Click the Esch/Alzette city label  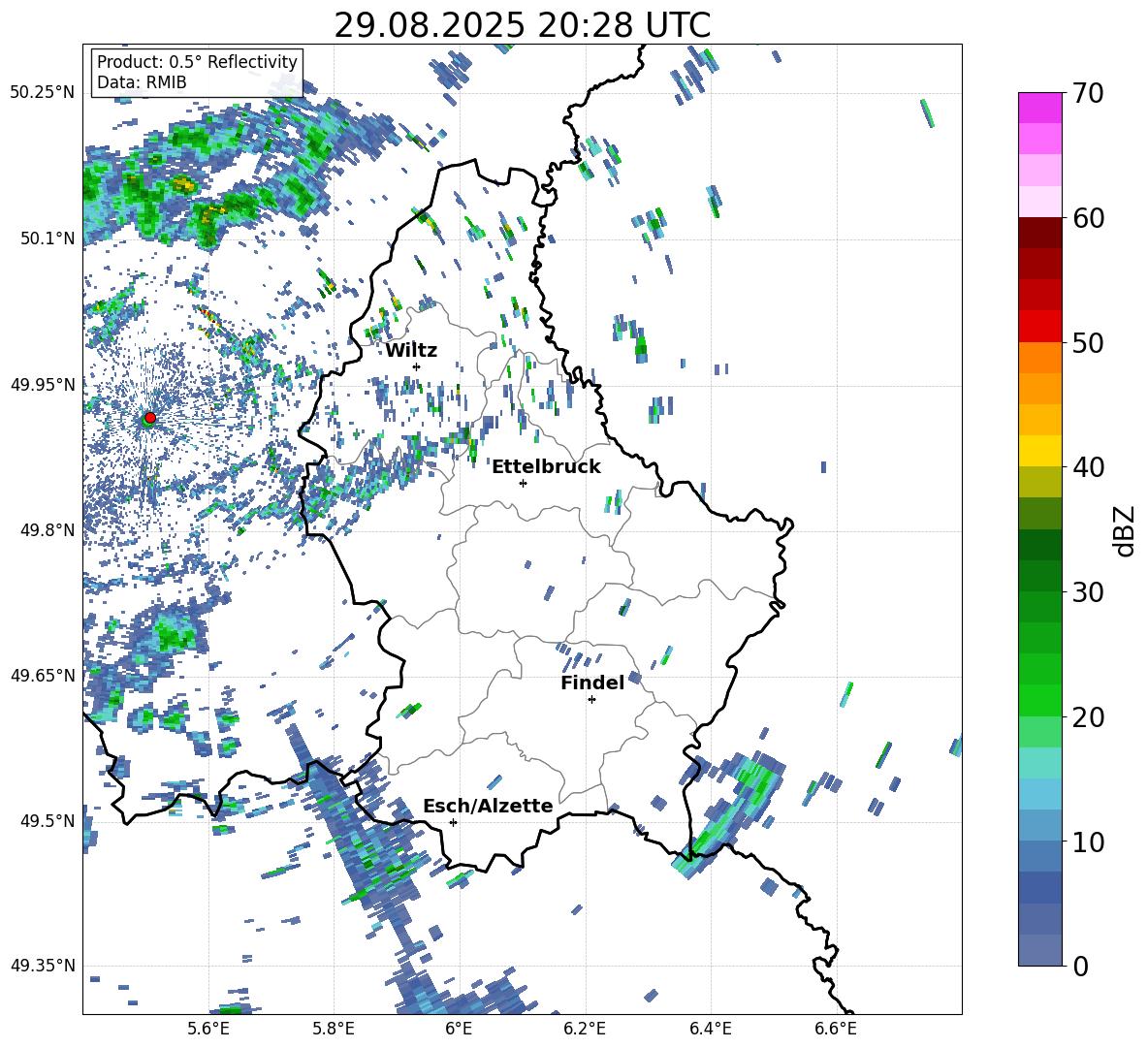click(489, 806)
